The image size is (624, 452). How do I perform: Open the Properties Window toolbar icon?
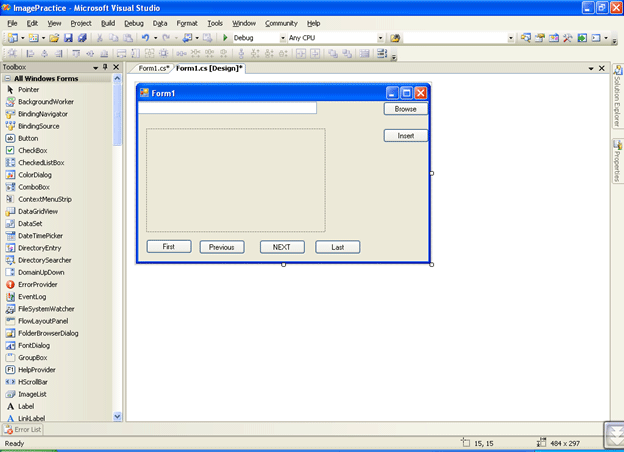[540, 38]
